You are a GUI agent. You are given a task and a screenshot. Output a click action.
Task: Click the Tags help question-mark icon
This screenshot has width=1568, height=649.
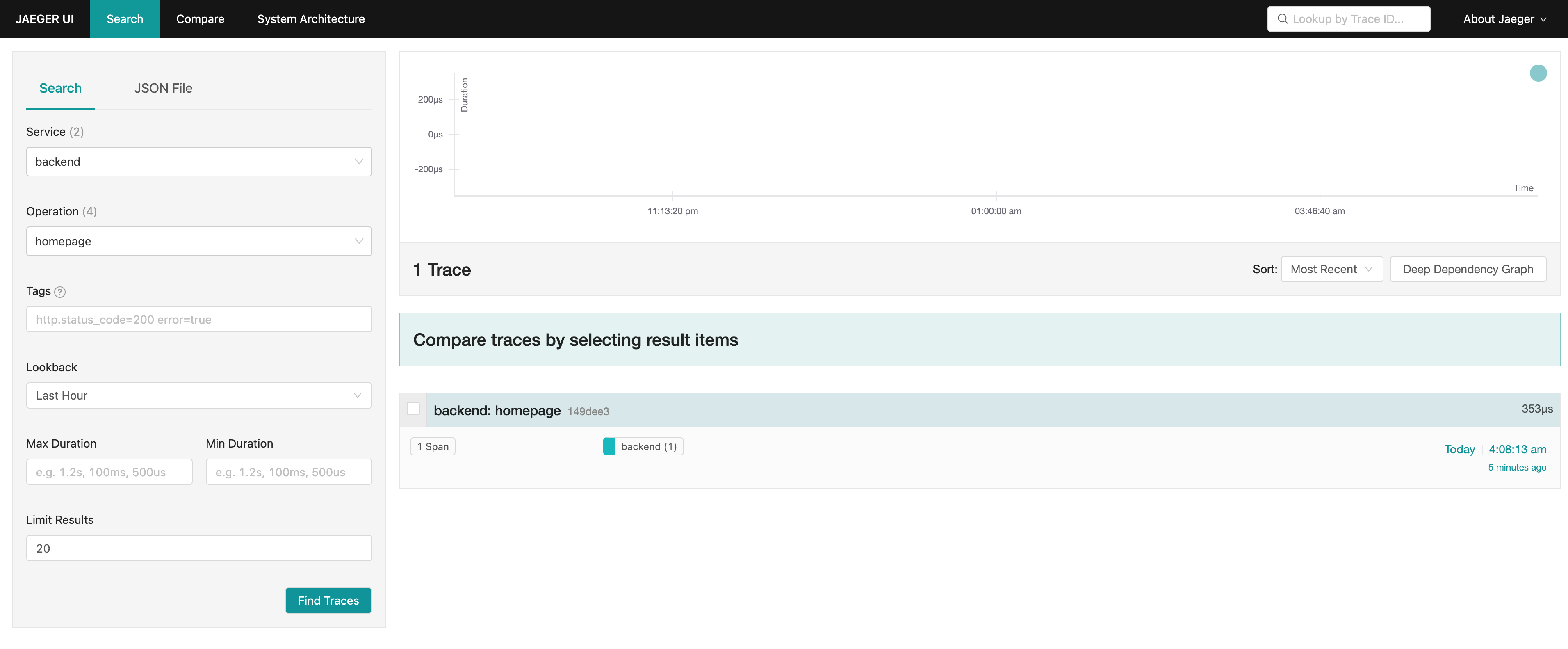coord(59,292)
